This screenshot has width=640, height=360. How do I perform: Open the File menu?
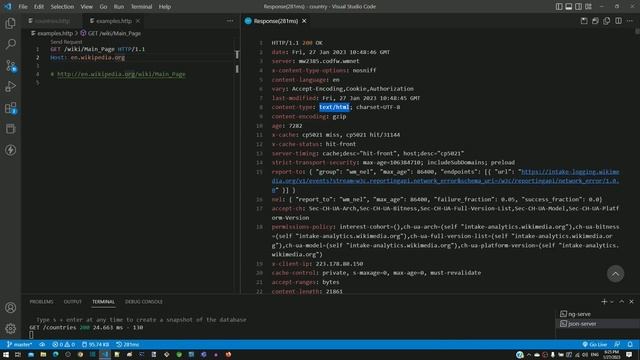[x=23, y=7]
